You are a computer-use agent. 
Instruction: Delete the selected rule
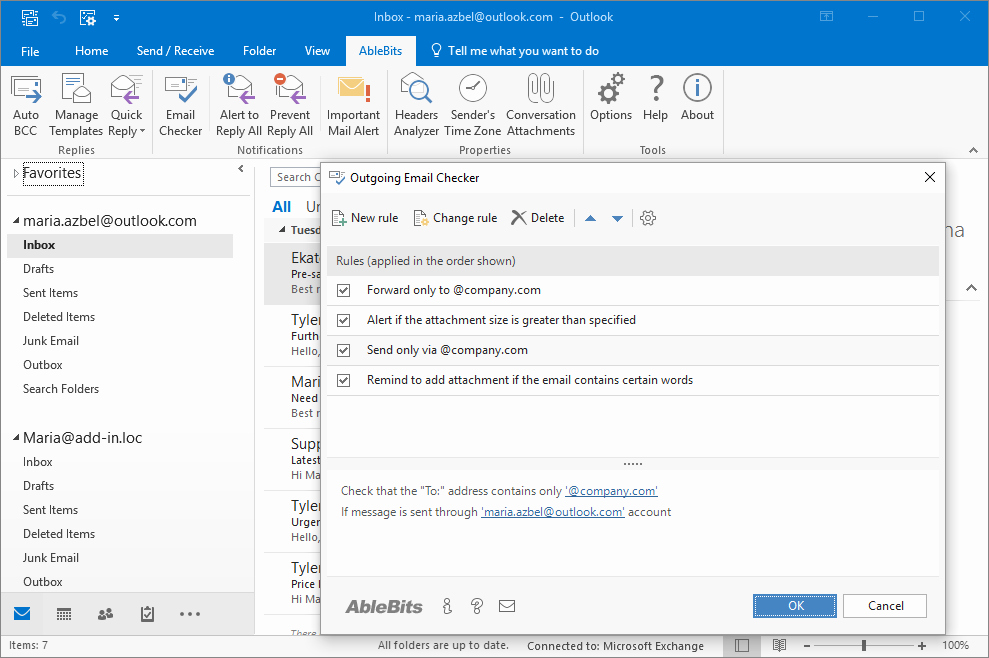coord(537,218)
